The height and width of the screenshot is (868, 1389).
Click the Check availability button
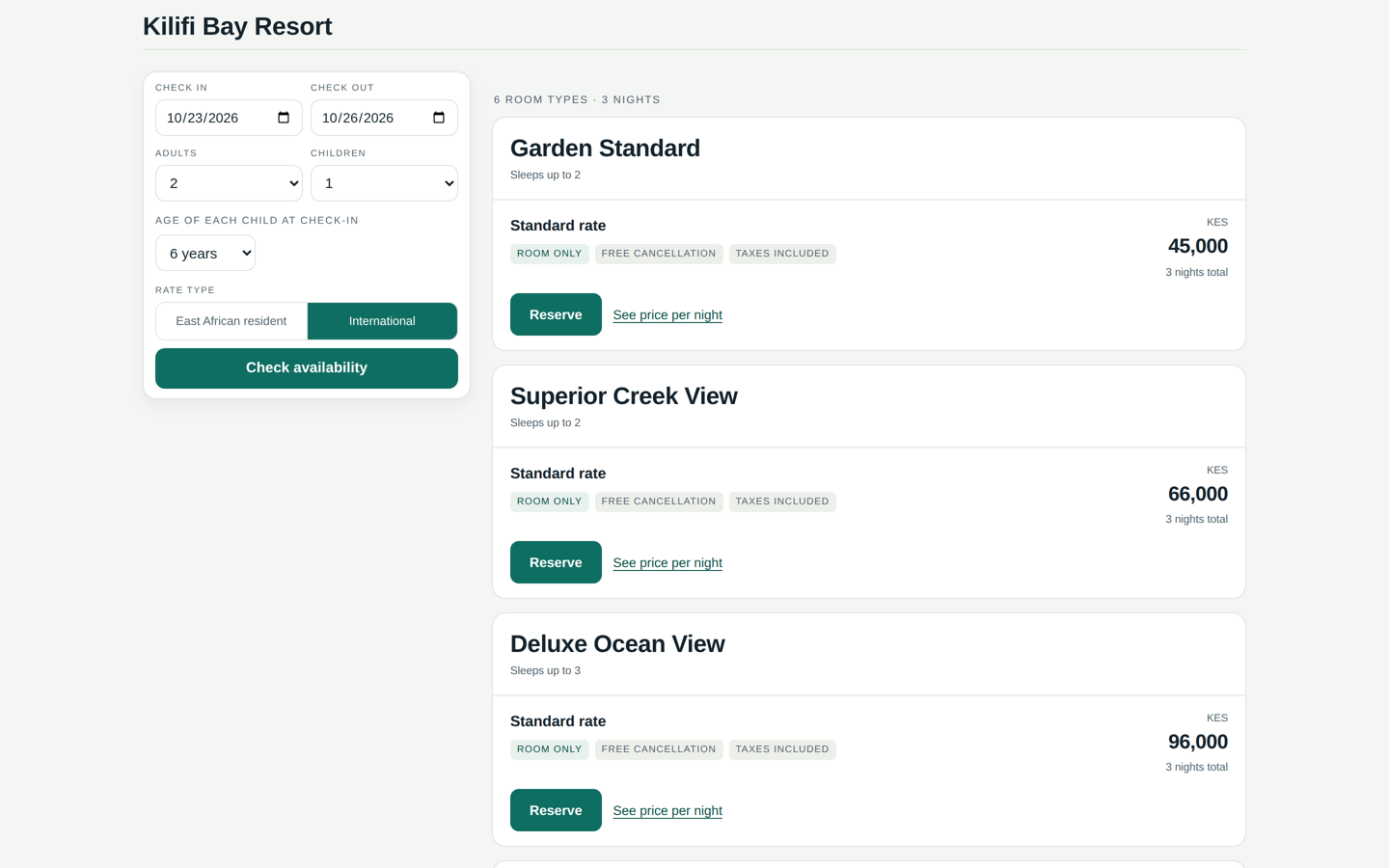tap(307, 368)
